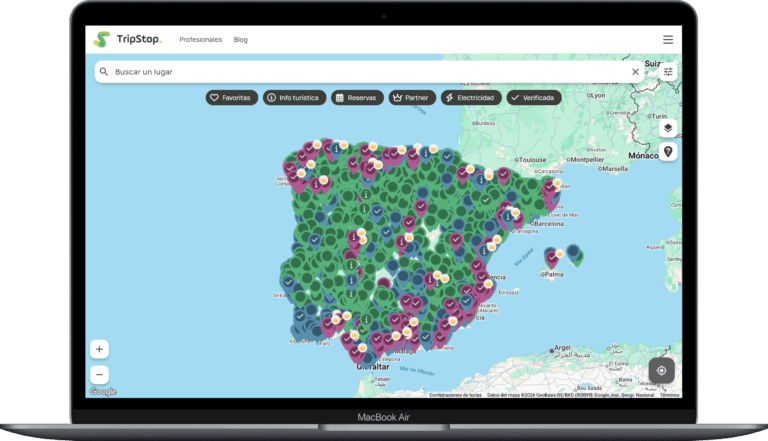This screenshot has width=768, height=441.
Task: Clear the search with the X icon
Action: coord(635,72)
